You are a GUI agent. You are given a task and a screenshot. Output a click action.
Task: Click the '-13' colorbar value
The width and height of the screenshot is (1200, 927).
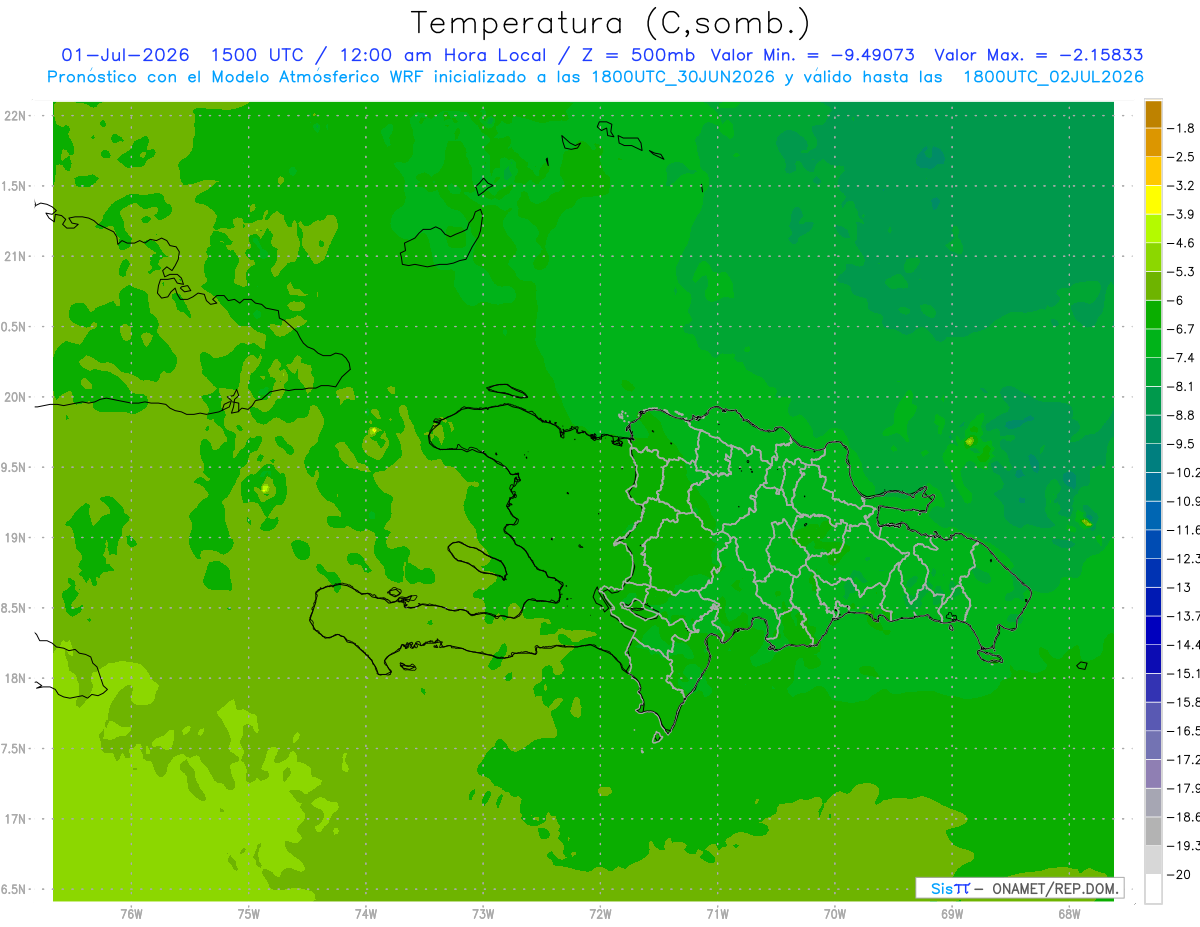1180,587
